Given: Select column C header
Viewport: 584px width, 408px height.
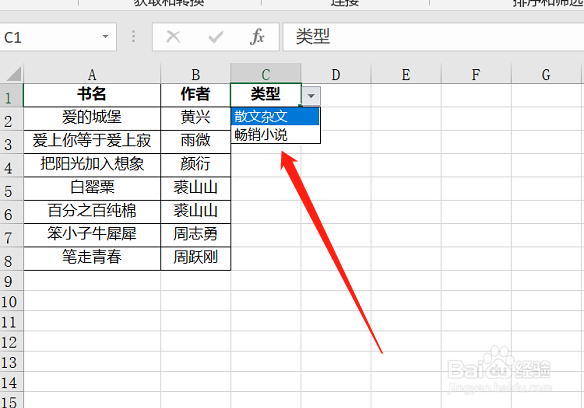Looking at the screenshot, I should coord(266,74).
